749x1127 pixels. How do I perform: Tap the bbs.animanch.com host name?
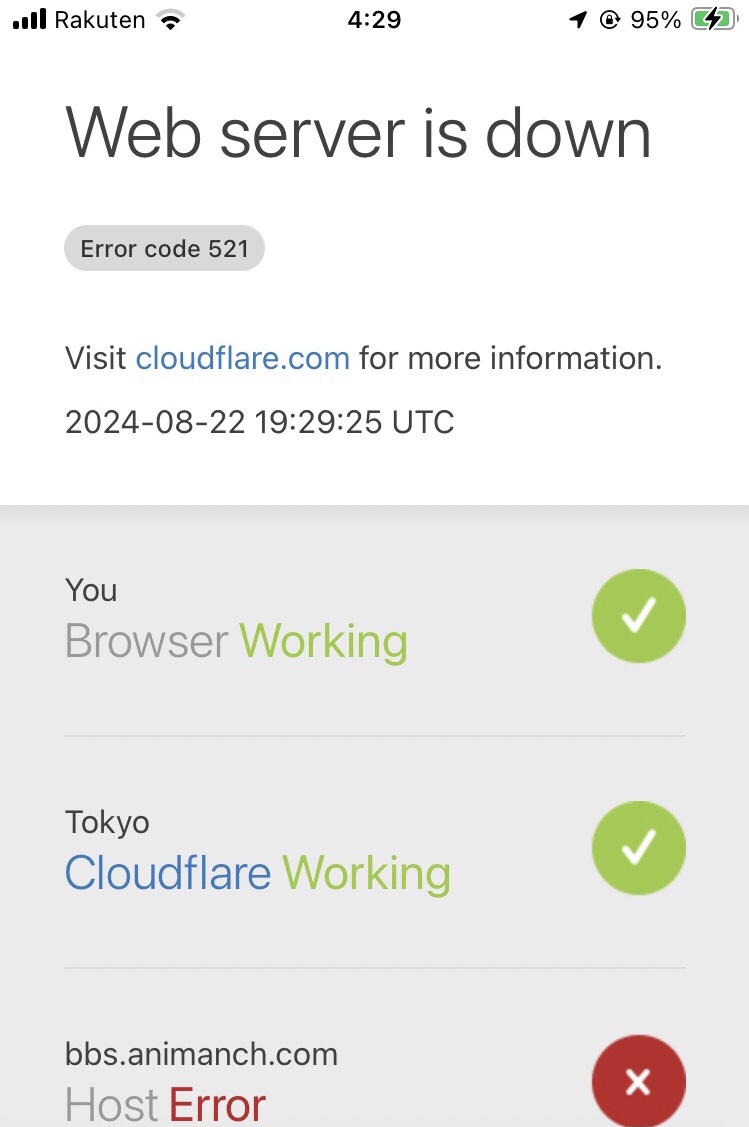[x=201, y=1054]
